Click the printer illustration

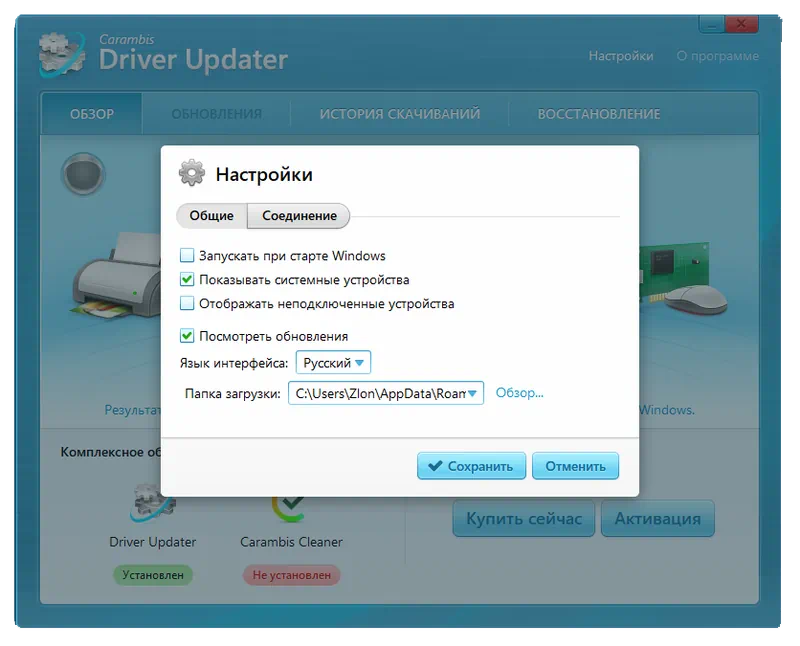tap(116, 276)
